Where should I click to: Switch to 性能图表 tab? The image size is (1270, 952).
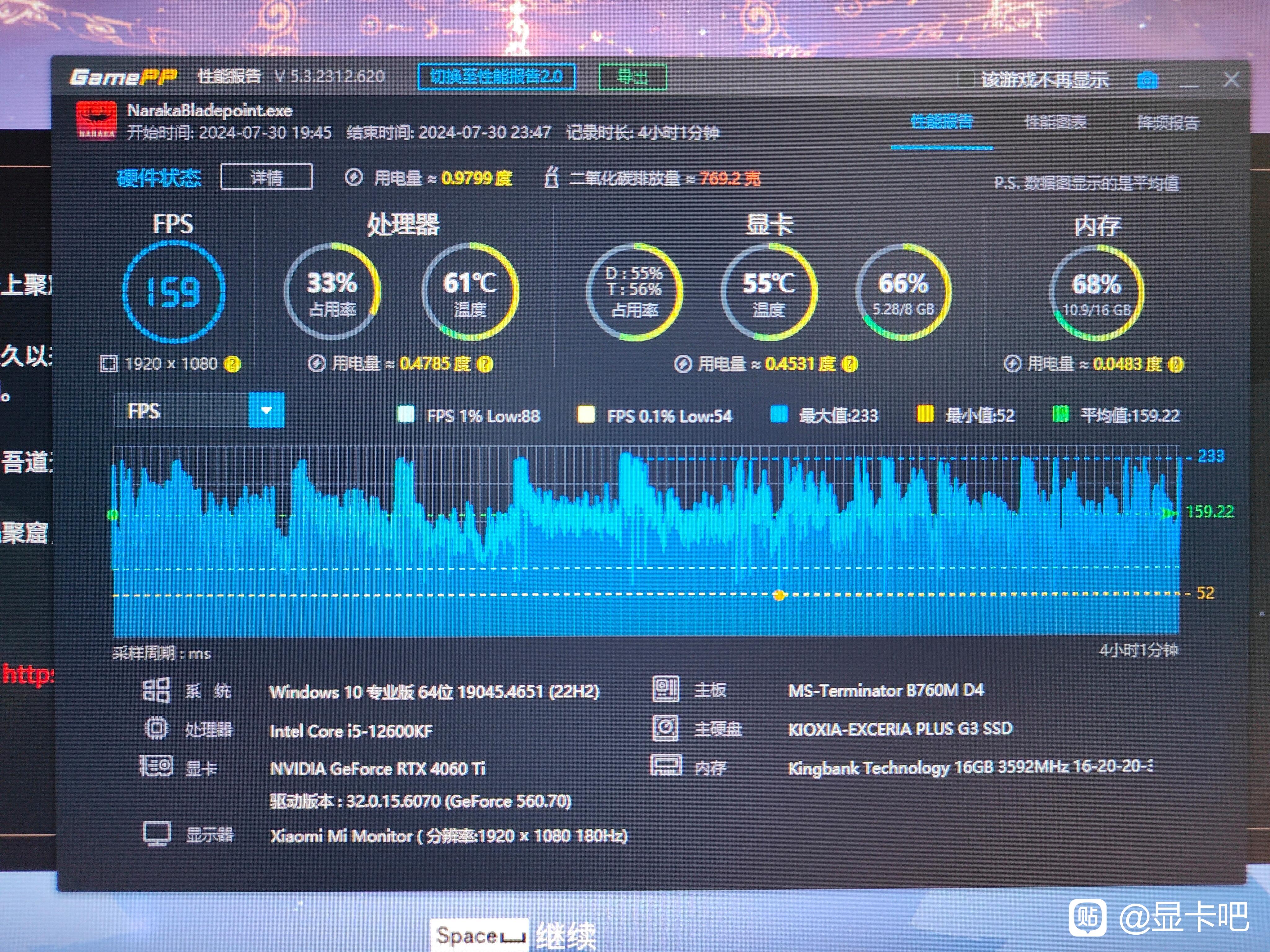[x=1055, y=122]
